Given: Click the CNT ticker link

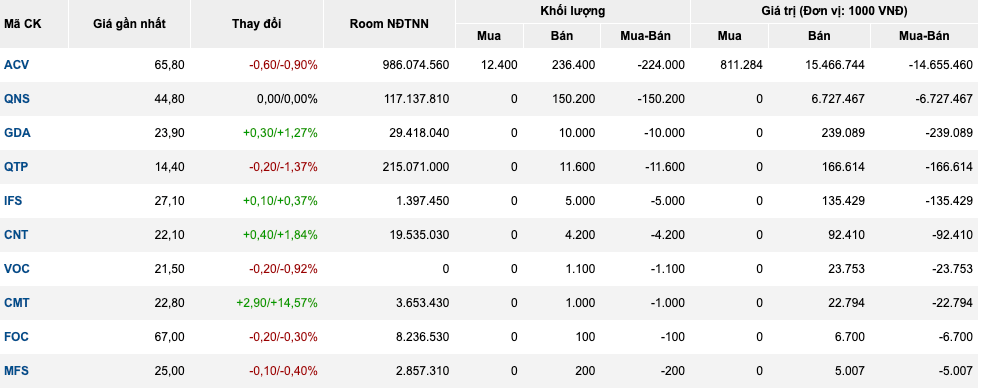Looking at the screenshot, I should [16, 235].
